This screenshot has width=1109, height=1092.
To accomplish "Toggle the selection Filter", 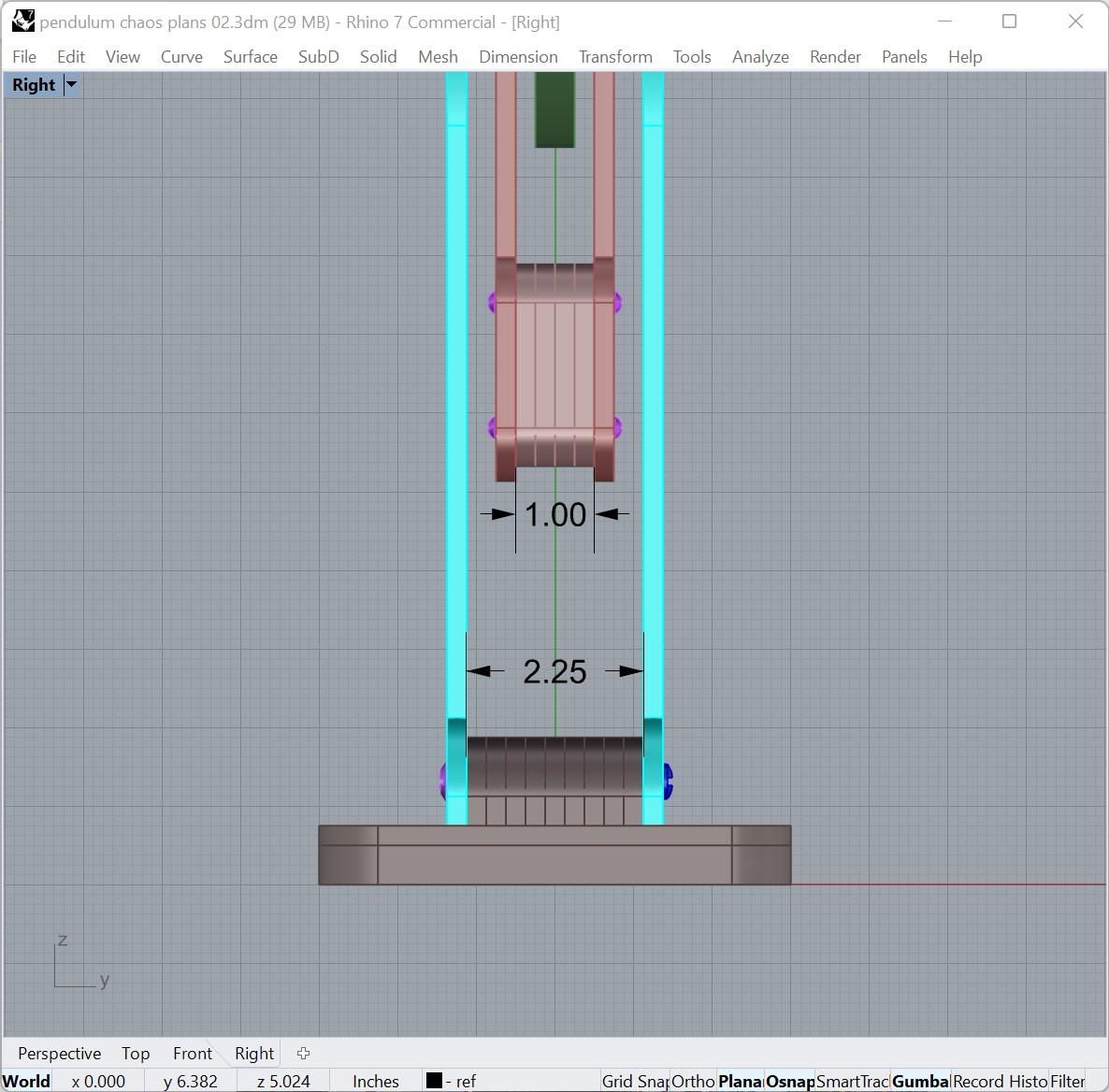I will coord(1067,1081).
